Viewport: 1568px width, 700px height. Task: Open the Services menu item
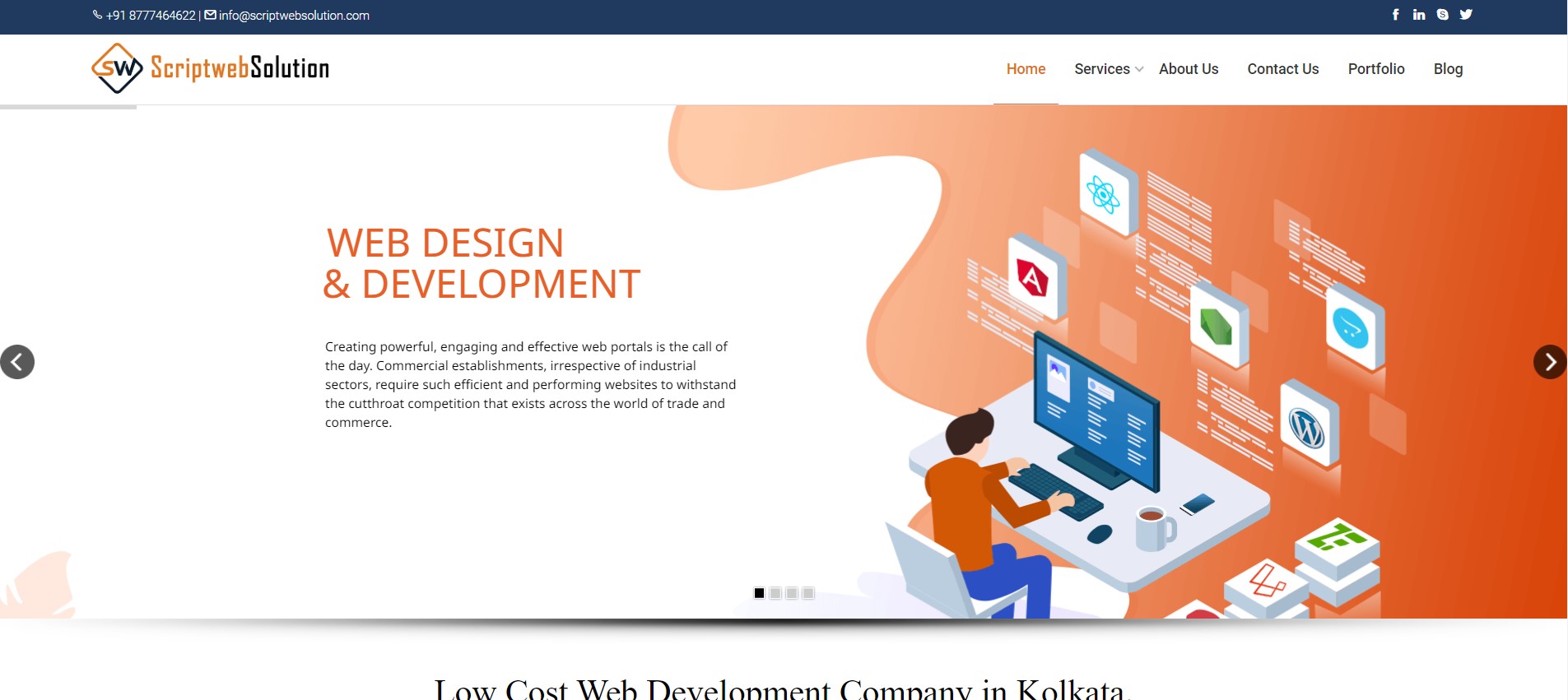1101,69
